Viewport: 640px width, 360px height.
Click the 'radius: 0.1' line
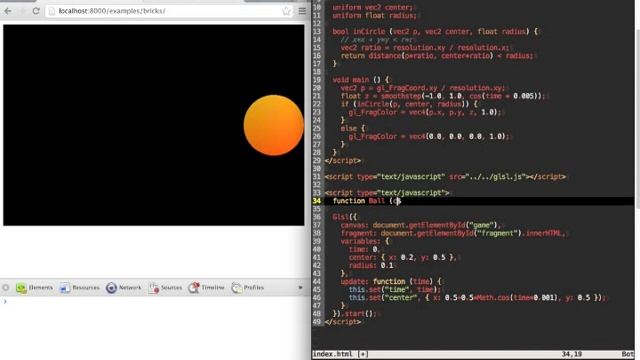pos(371,266)
